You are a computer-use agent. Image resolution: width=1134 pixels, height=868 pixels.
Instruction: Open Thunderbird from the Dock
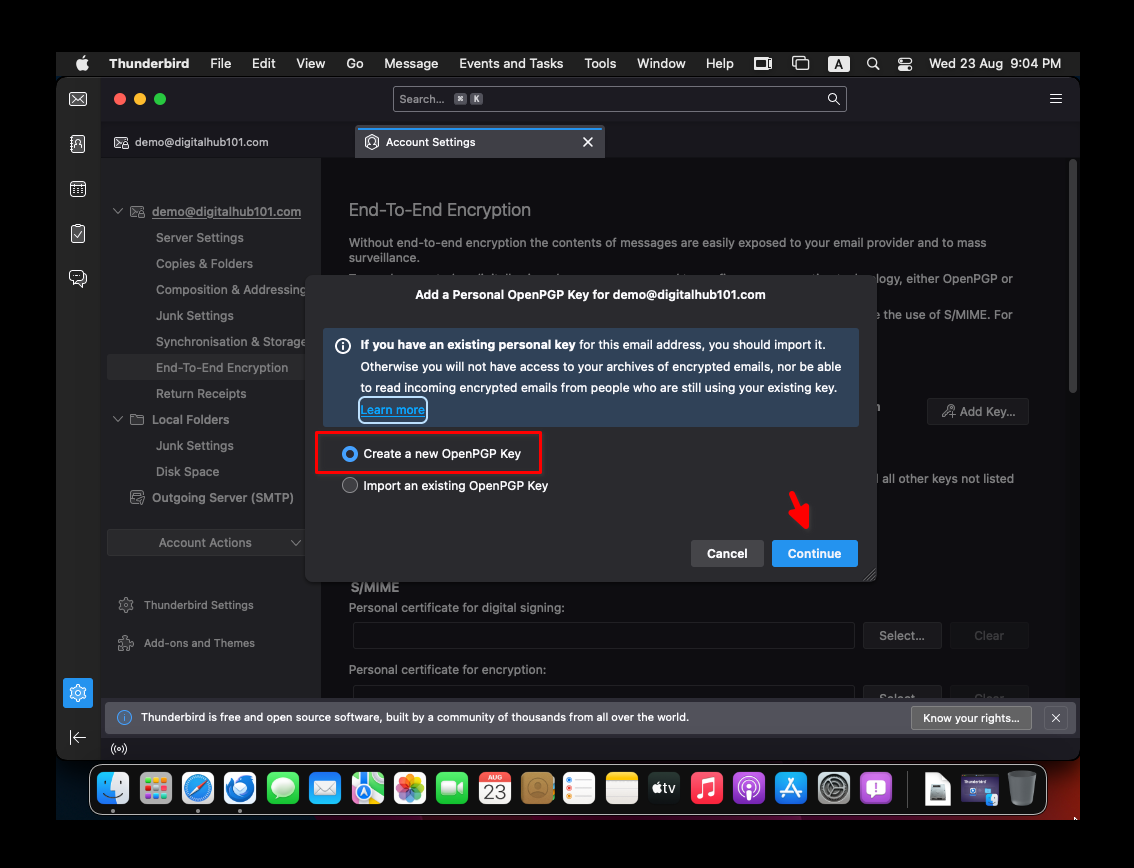point(240,788)
